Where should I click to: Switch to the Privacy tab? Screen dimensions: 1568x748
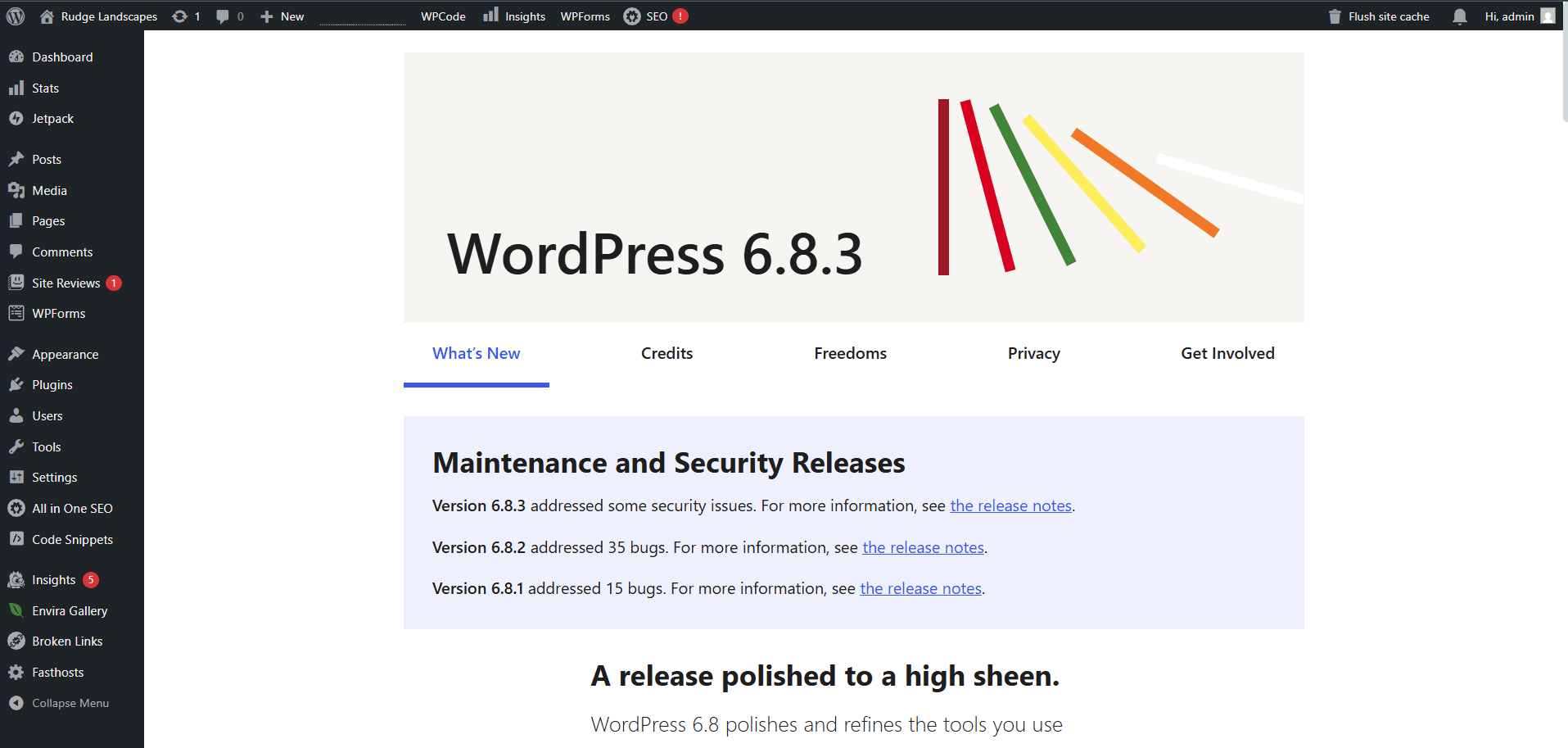pos(1033,353)
